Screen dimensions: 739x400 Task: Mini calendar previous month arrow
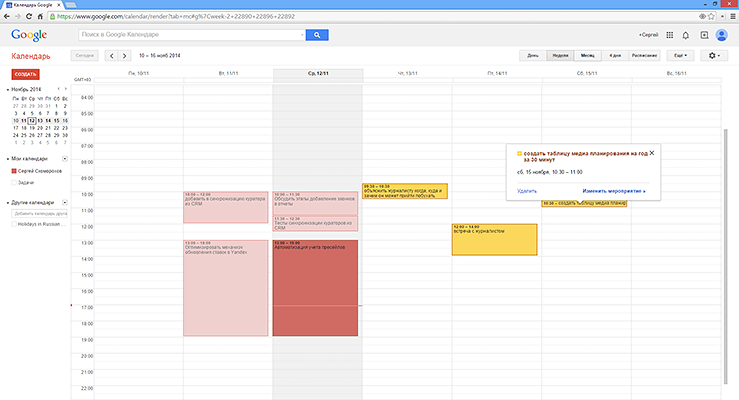pyautogui.click(x=58, y=89)
